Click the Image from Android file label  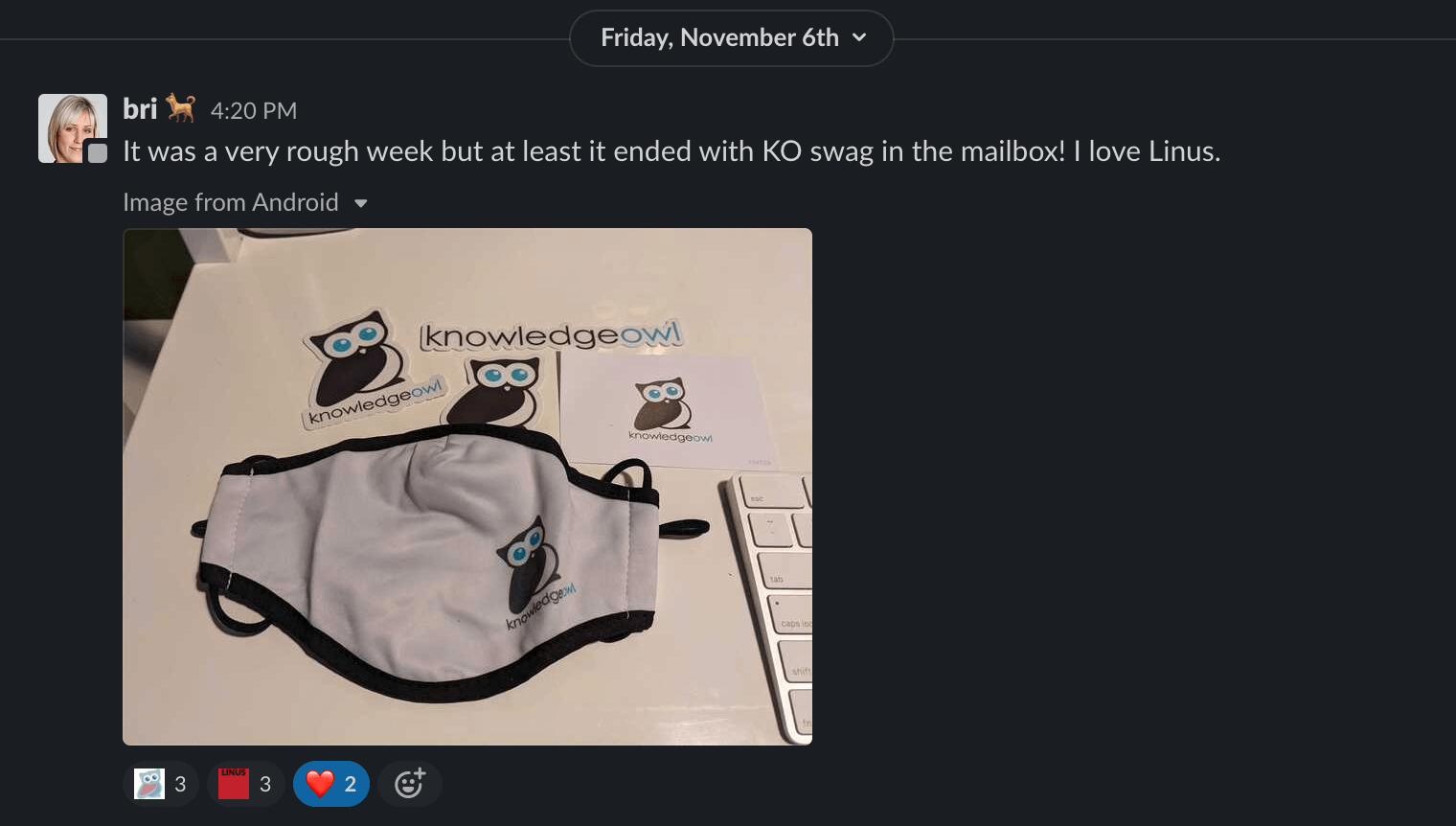click(231, 202)
